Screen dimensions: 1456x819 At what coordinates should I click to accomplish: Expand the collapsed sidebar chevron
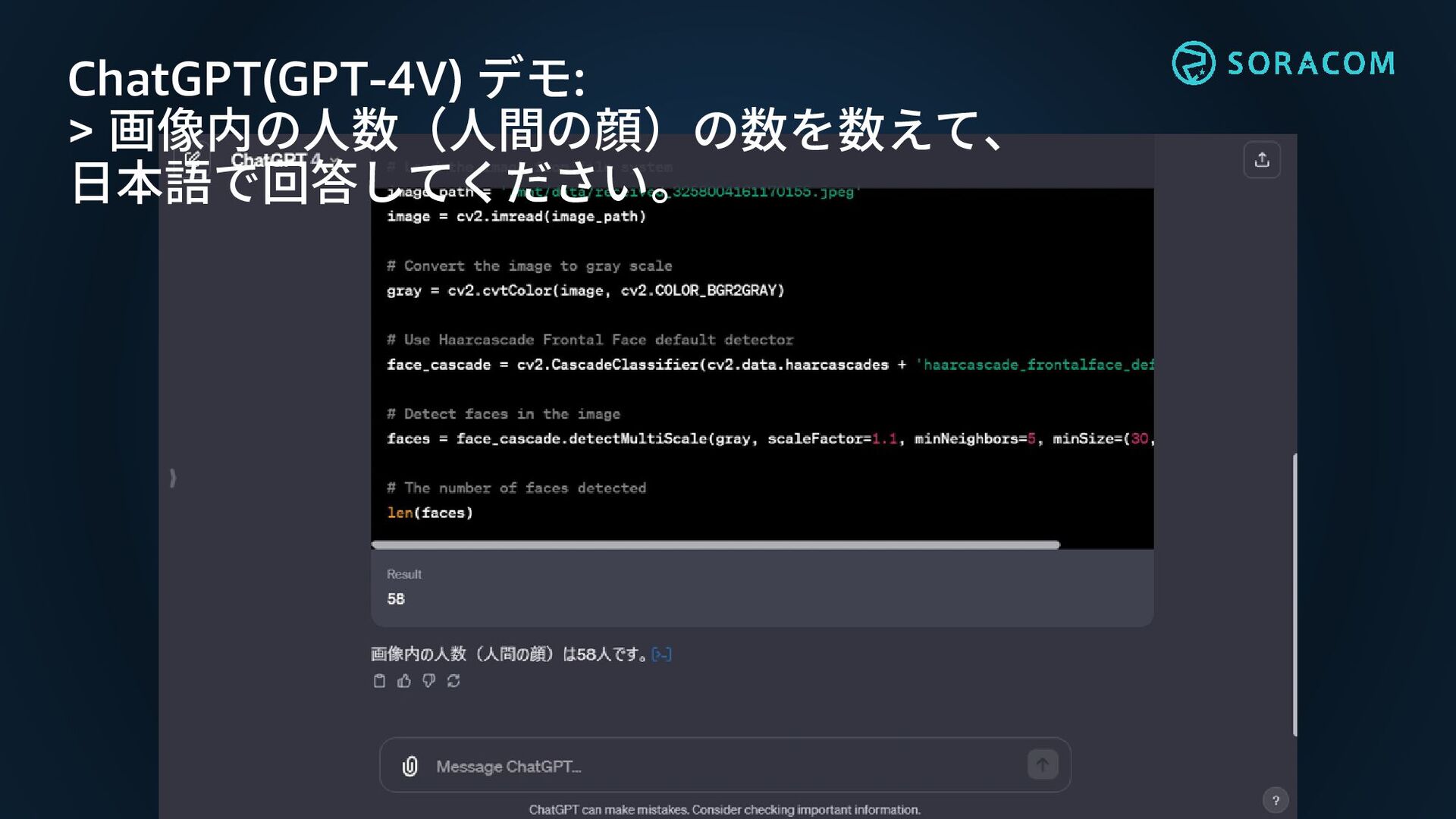[173, 478]
